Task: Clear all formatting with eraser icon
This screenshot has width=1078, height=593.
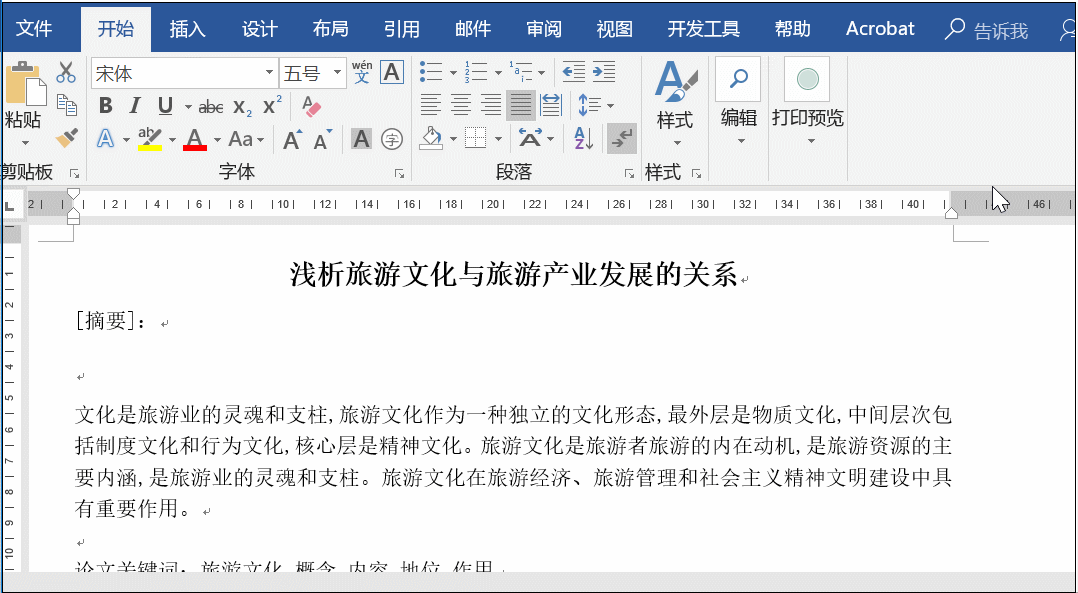Action: pyautogui.click(x=311, y=106)
